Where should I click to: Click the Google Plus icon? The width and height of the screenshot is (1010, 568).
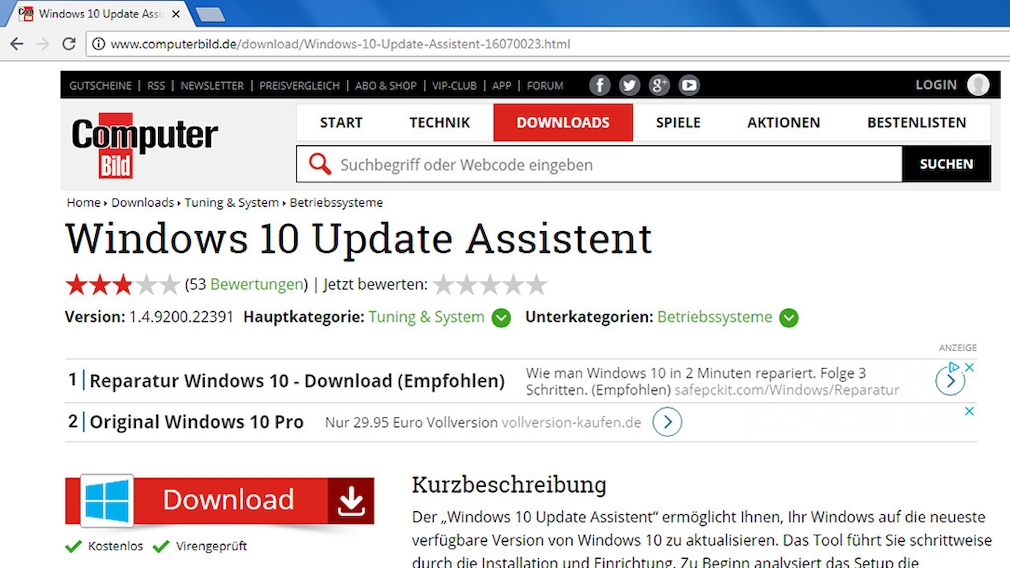click(659, 85)
